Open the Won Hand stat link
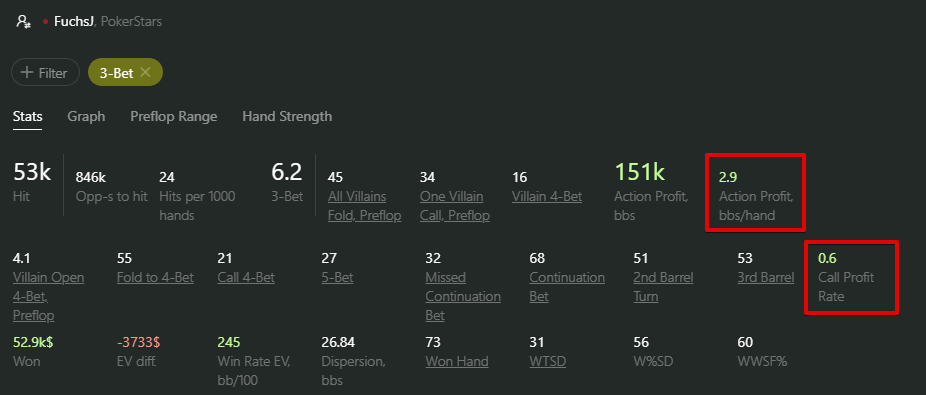Screen dimensions: 926x395 point(457,361)
